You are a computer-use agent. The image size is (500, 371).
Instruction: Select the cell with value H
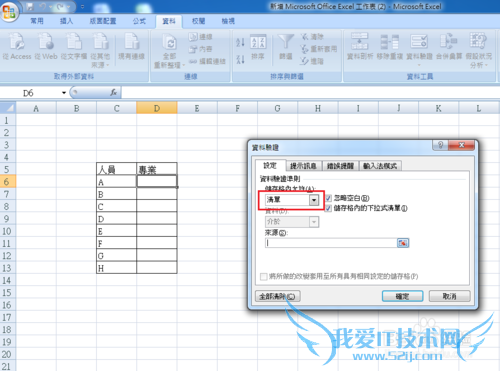pos(116,268)
